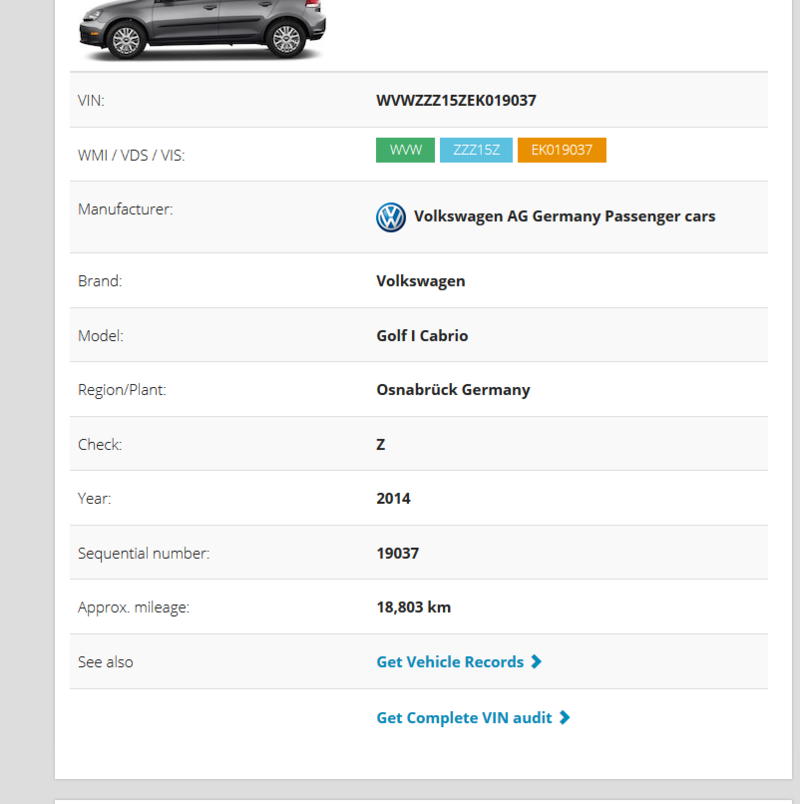This screenshot has width=800, height=804.
Task: Click the arrow beside Get Vehicle Records
Action: (x=537, y=662)
